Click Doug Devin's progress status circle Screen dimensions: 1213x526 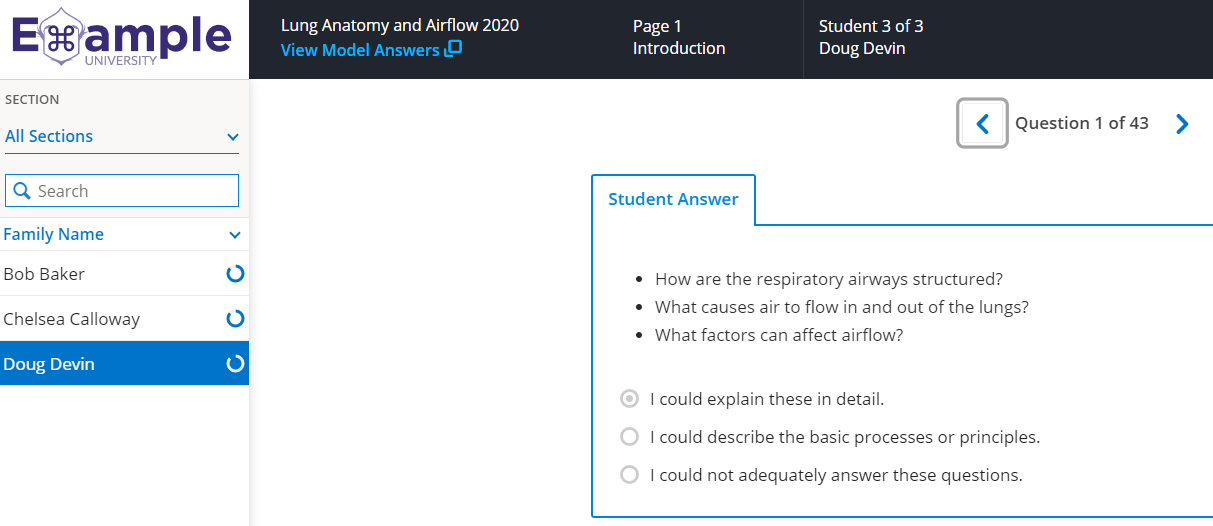pos(235,364)
